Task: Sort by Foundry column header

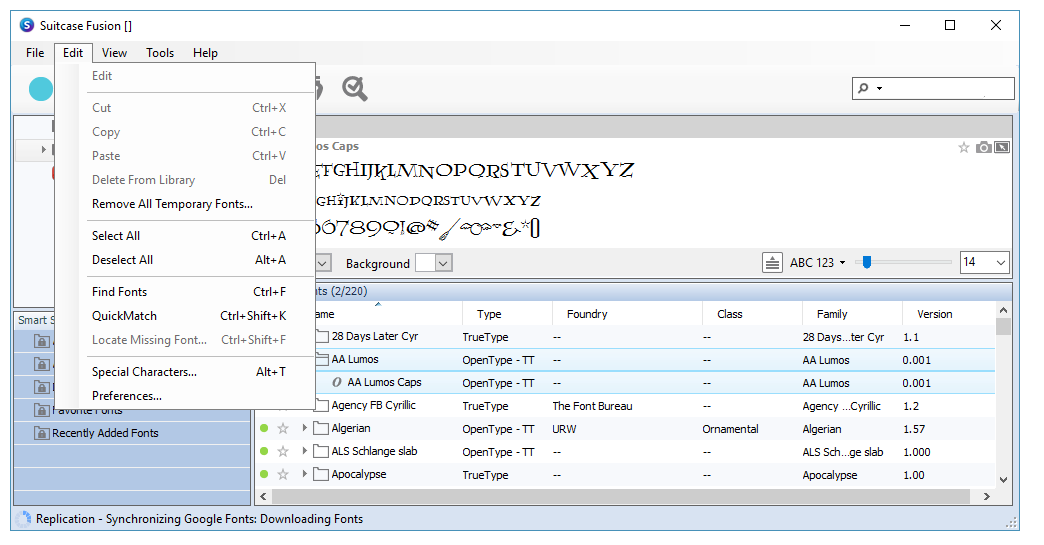Action: point(627,314)
